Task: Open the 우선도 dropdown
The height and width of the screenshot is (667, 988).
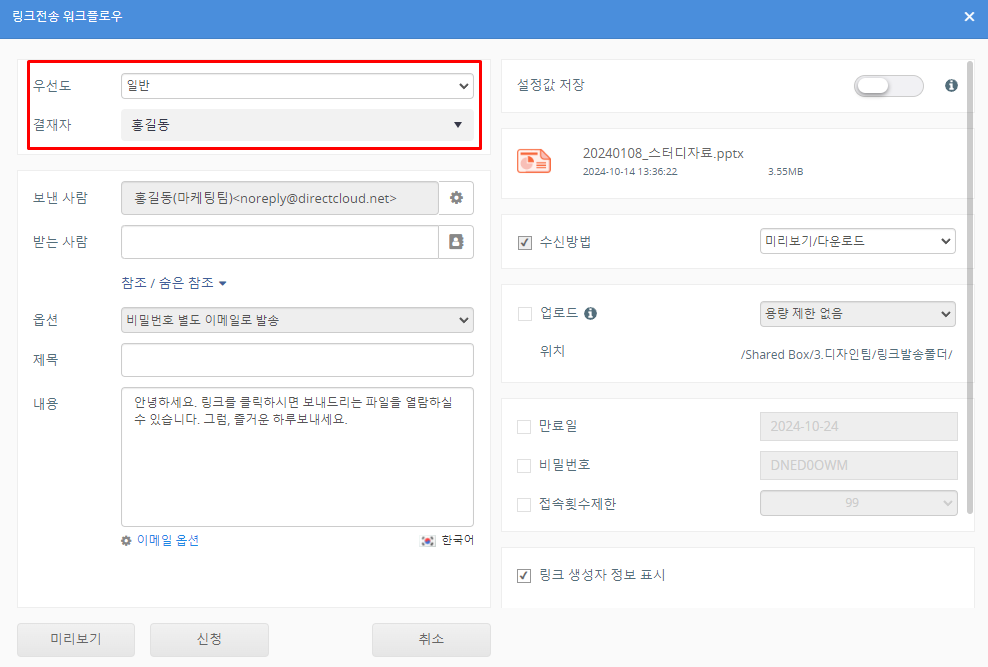Action: click(x=297, y=87)
